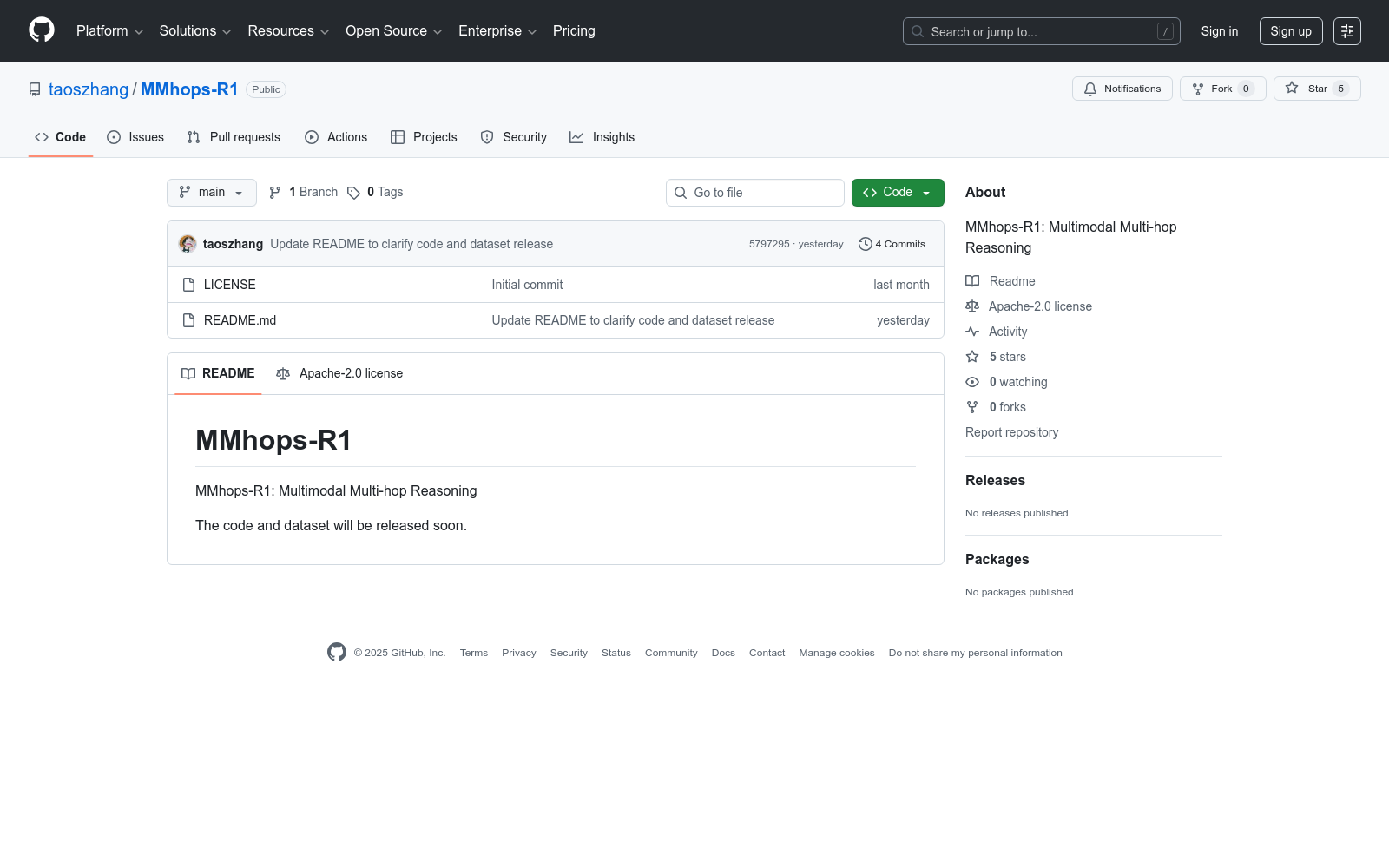
Task: Expand the Open Source menu
Action: (394, 31)
